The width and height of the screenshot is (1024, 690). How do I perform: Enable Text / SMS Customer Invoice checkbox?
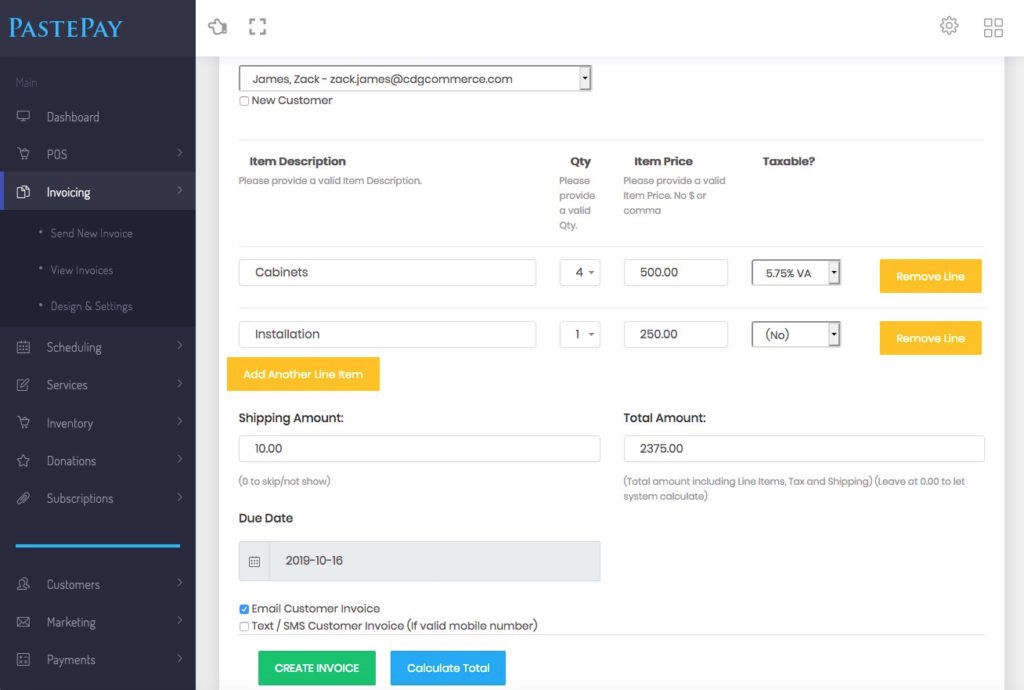click(x=245, y=627)
